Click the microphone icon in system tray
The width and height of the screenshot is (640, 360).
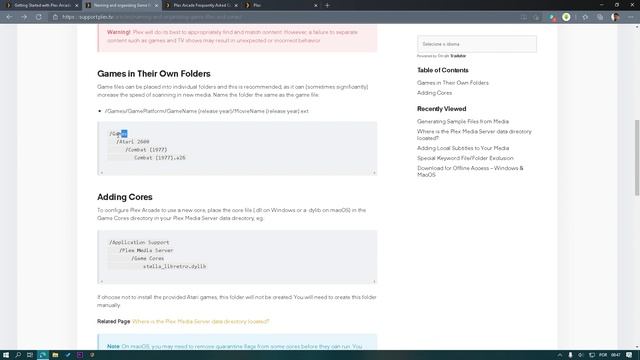click(570, 355)
